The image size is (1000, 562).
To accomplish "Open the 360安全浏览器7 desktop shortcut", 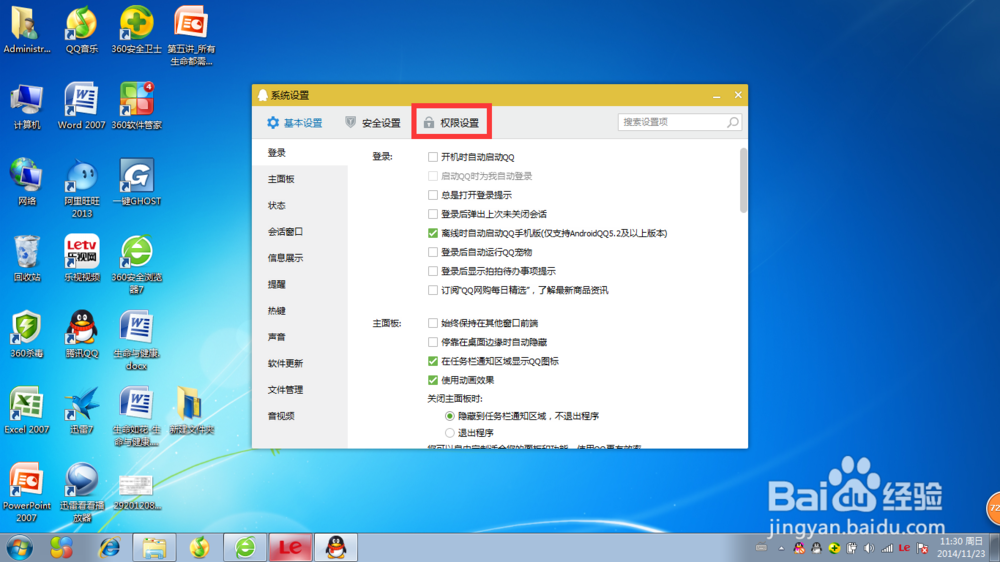I will coord(136,264).
